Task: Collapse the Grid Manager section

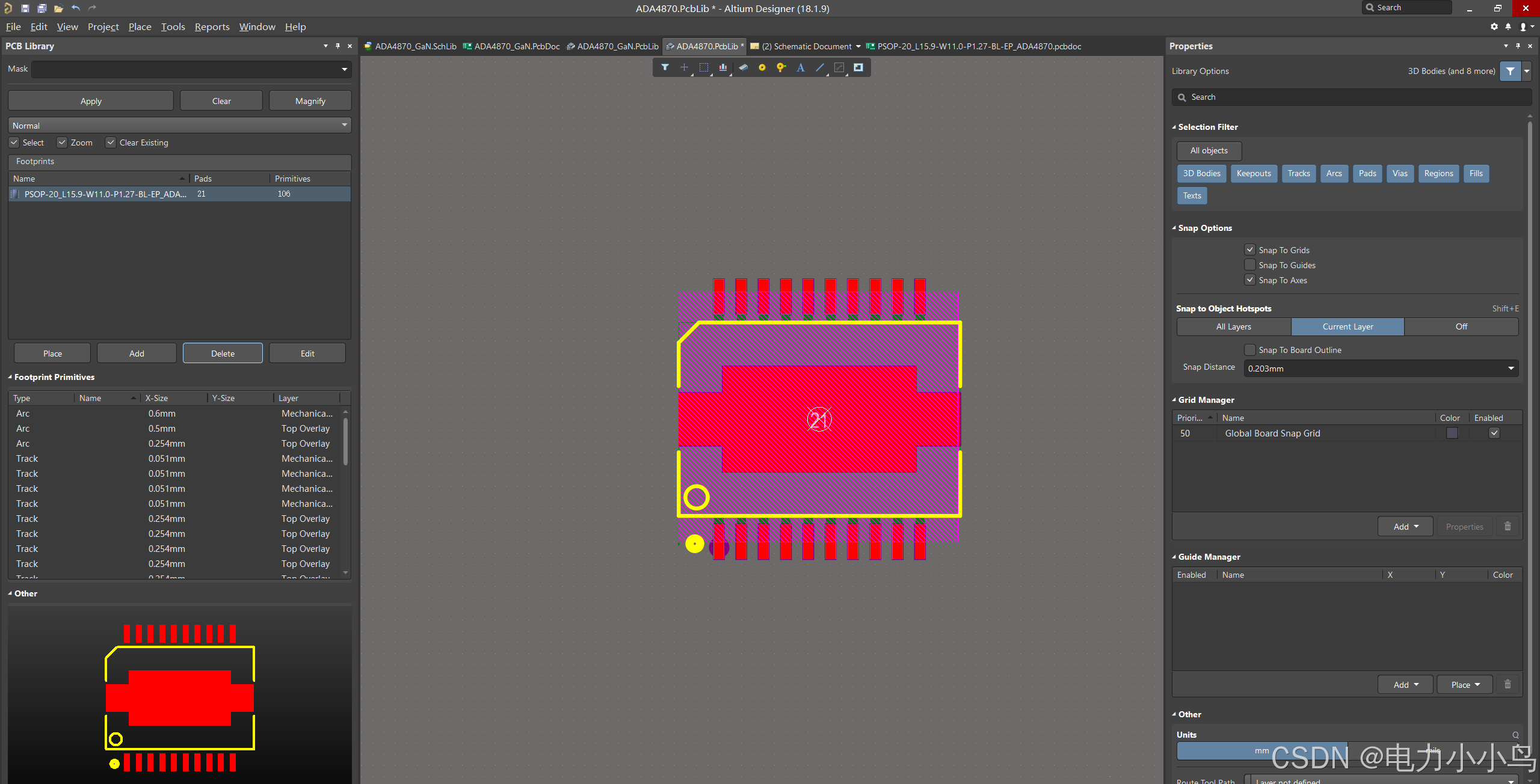Action: pyautogui.click(x=1174, y=400)
